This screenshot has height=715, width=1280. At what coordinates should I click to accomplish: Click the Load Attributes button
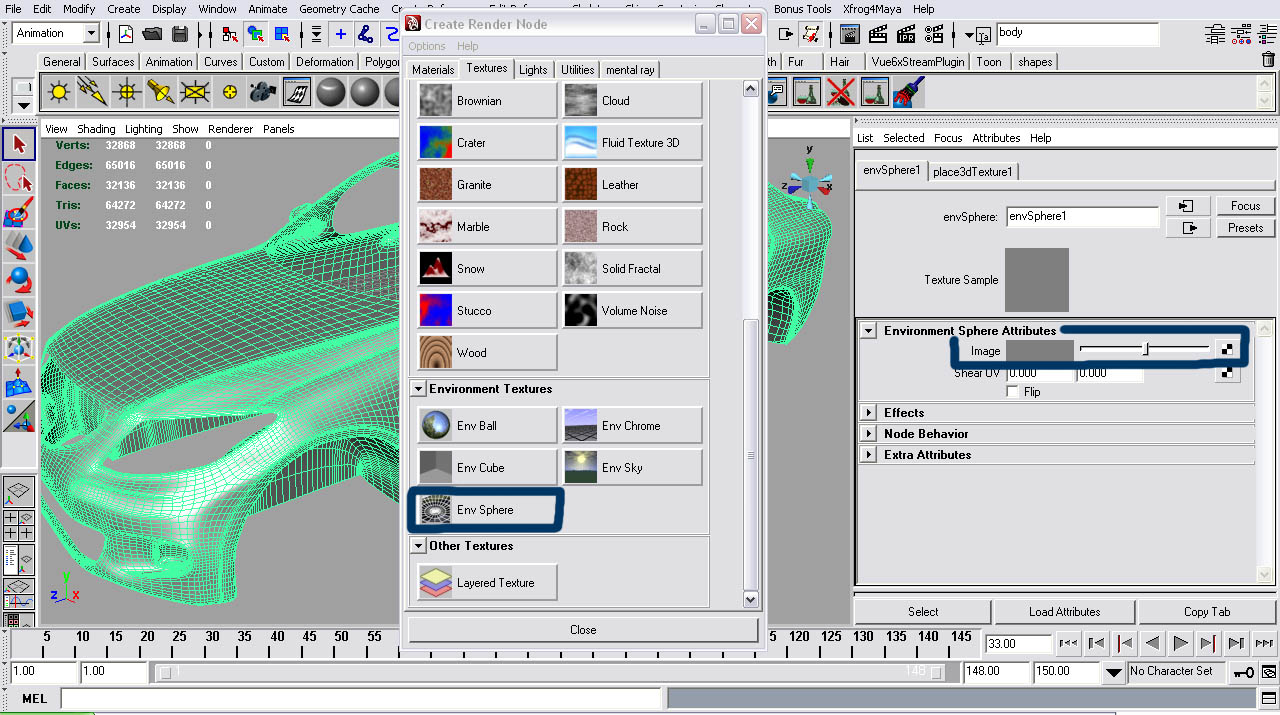coord(1065,612)
